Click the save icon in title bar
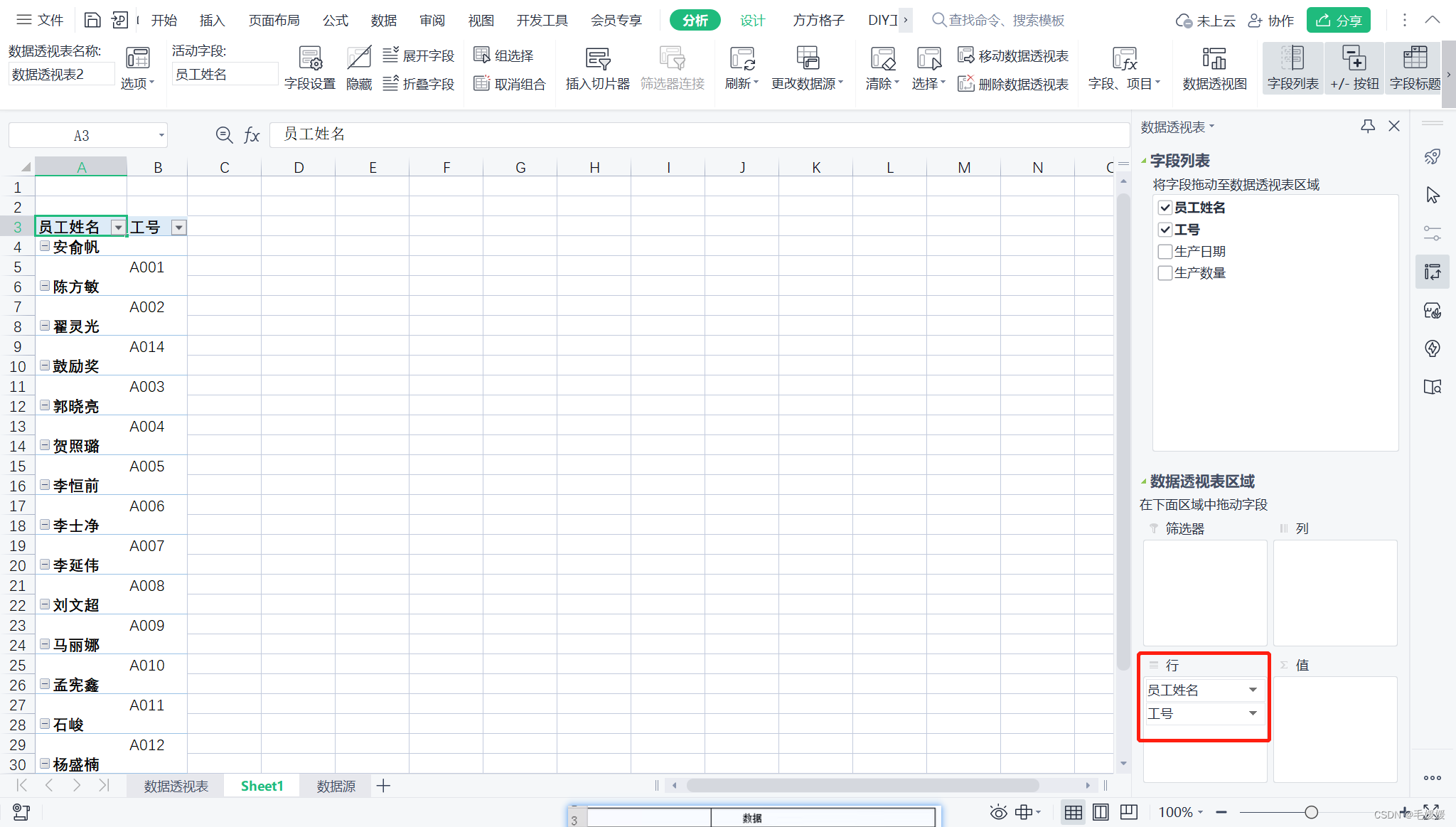 point(92,20)
